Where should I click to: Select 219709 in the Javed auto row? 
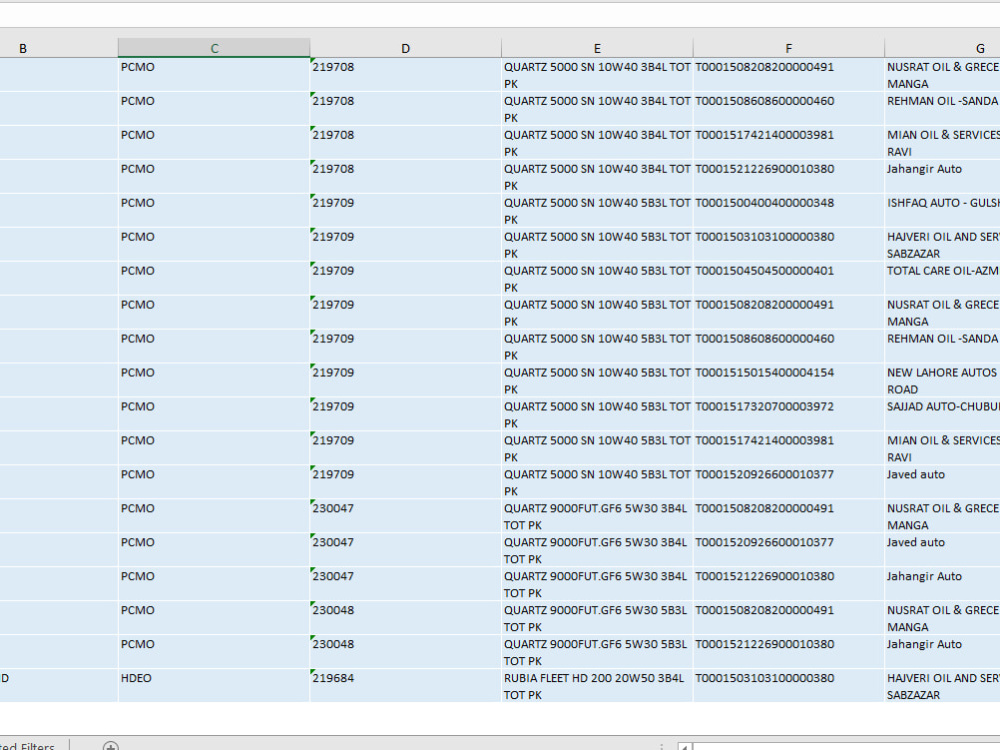pos(406,483)
